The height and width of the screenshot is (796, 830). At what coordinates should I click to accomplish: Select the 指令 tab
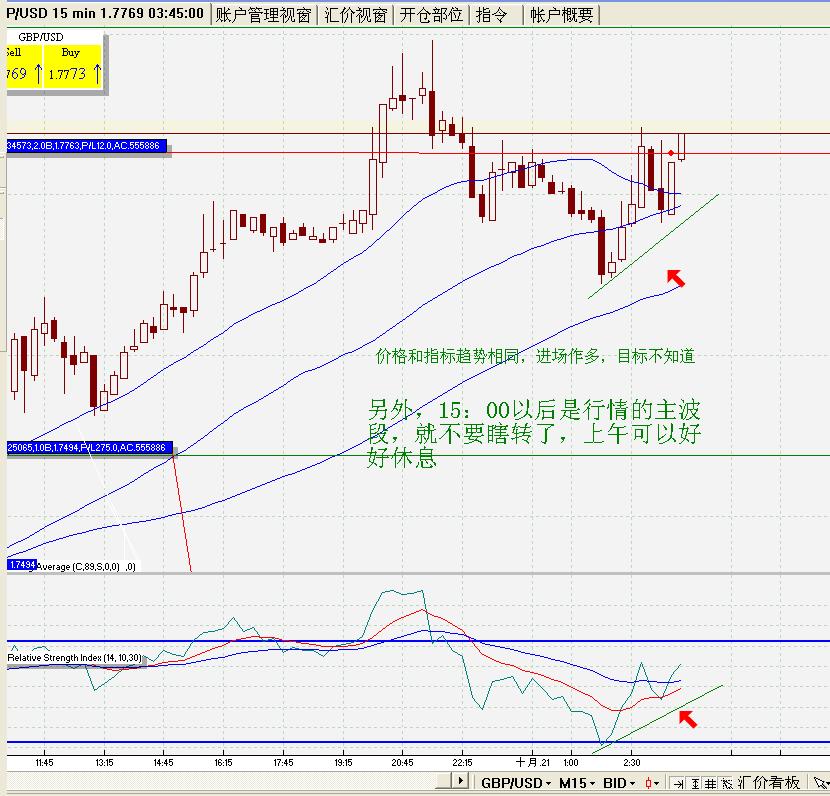pos(495,15)
